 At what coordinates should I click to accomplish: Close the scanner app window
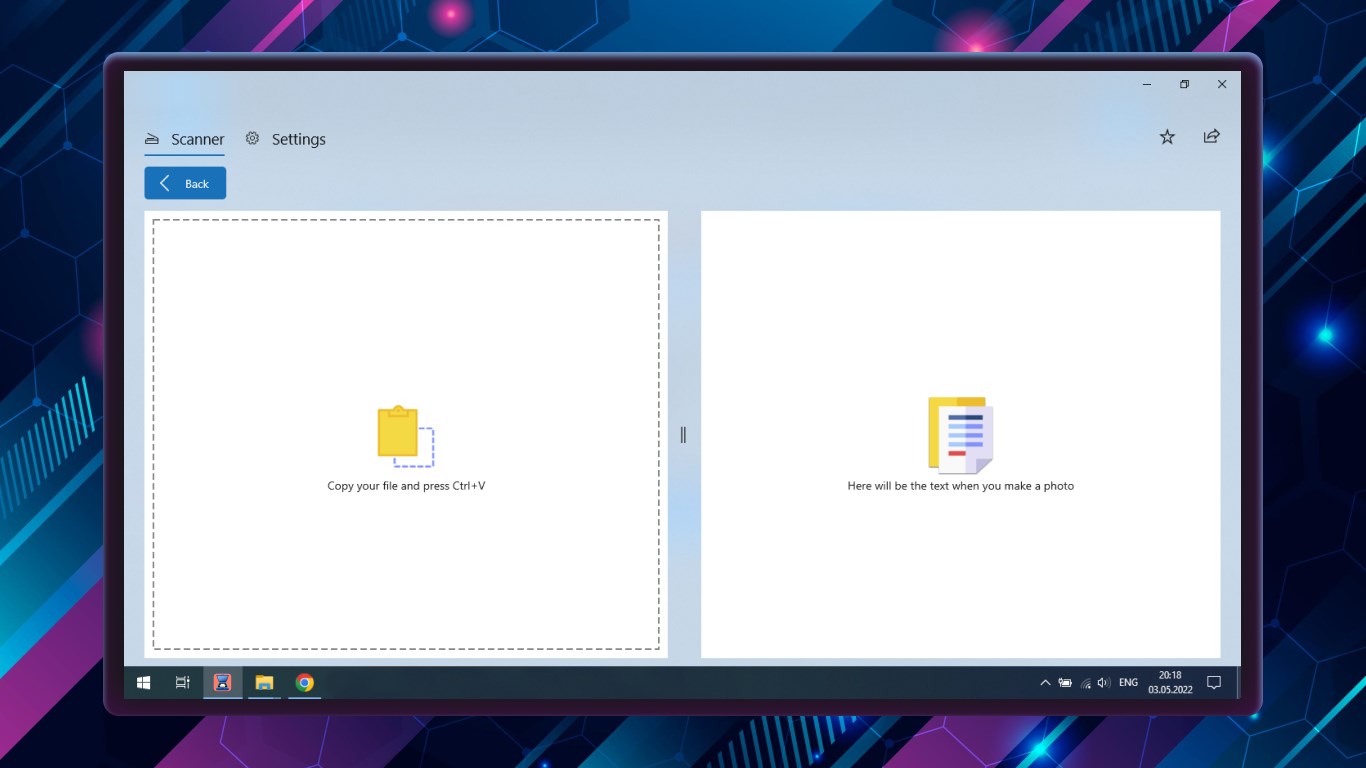1222,85
